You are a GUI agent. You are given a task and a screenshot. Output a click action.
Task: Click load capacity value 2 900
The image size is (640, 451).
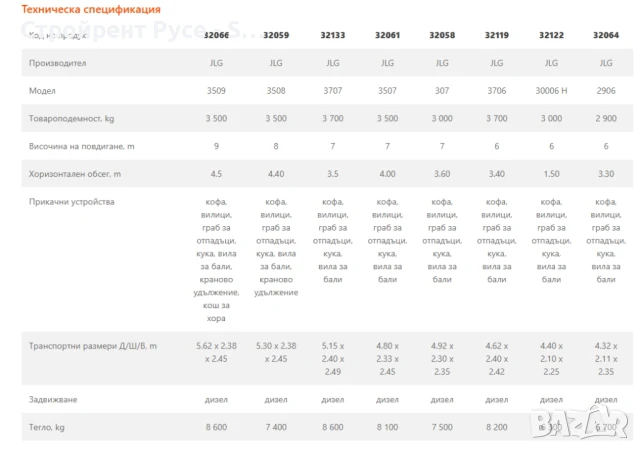pos(606,118)
